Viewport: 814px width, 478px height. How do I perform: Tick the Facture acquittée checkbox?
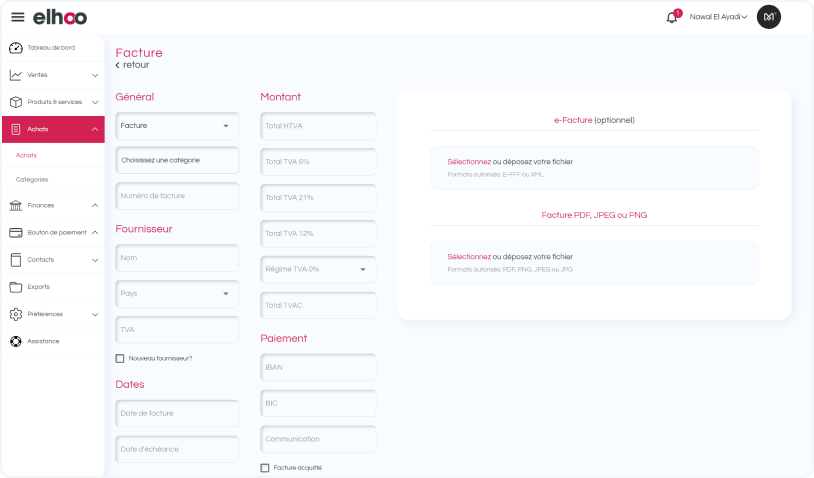click(x=265, y=467)
